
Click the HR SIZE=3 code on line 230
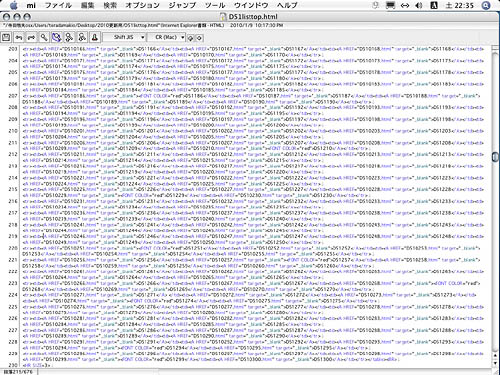tap(36, 365)
